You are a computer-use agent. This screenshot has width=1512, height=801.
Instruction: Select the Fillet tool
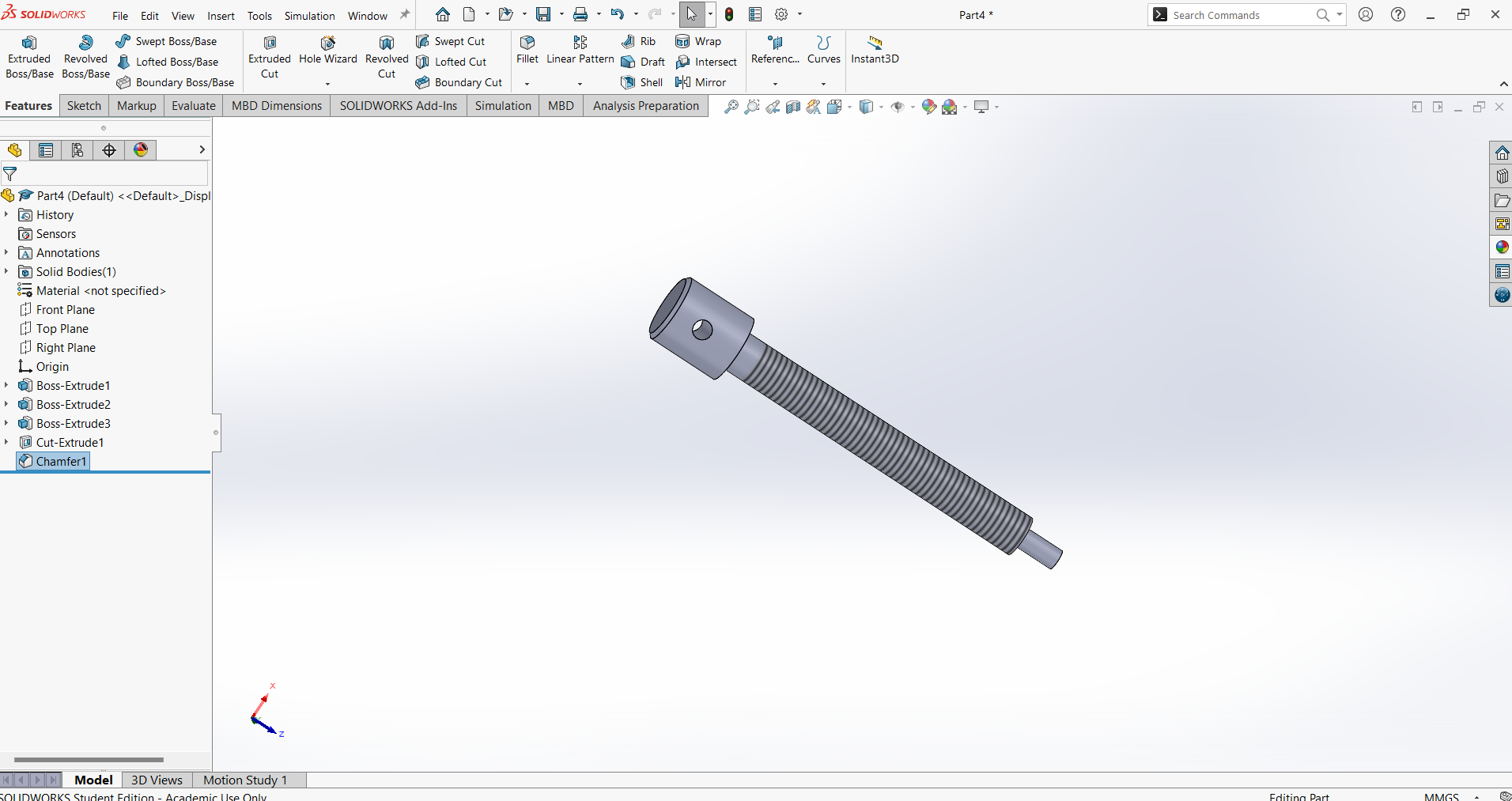click(x=527, y=50)
